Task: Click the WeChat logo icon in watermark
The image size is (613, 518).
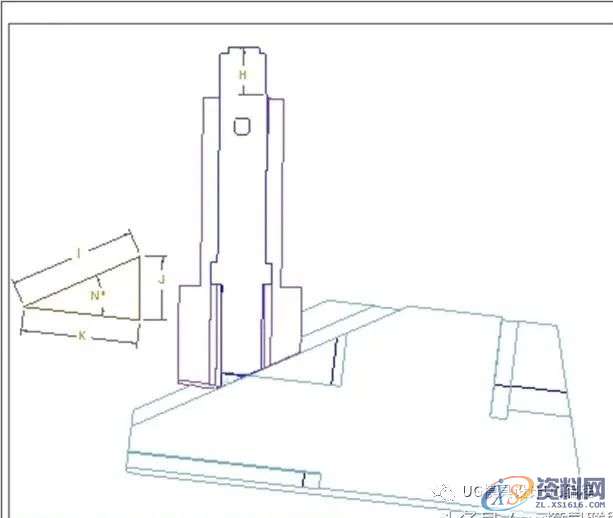Action: click(x=446, y=490)
